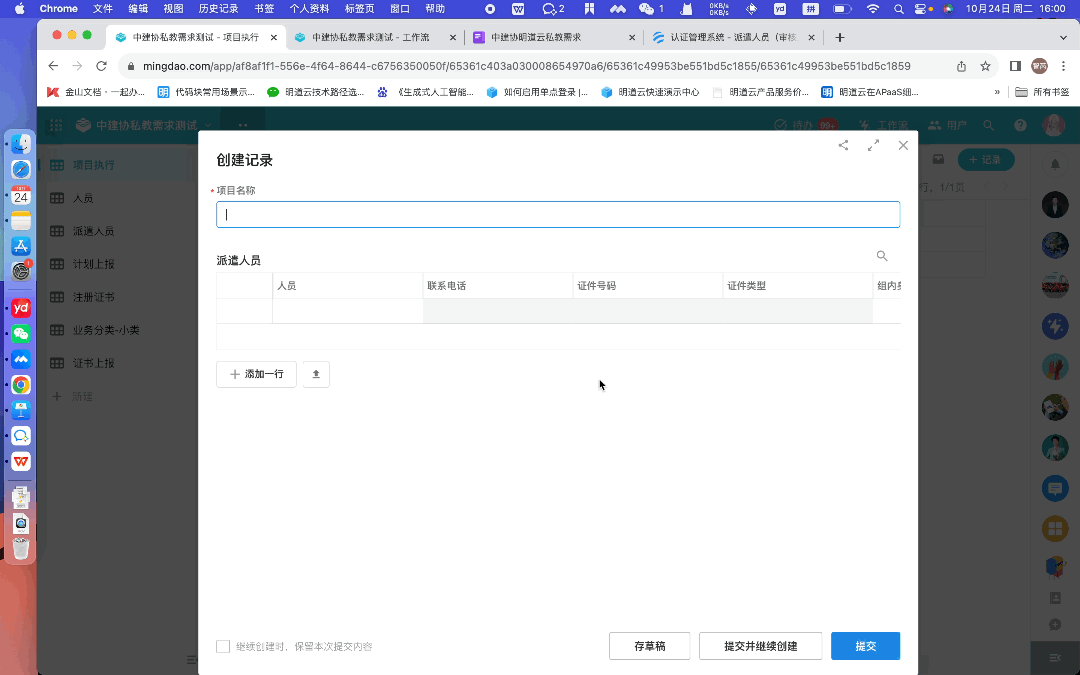
Task: Expand hidden bookmarks overflow chevron
Action: (997, 92)
